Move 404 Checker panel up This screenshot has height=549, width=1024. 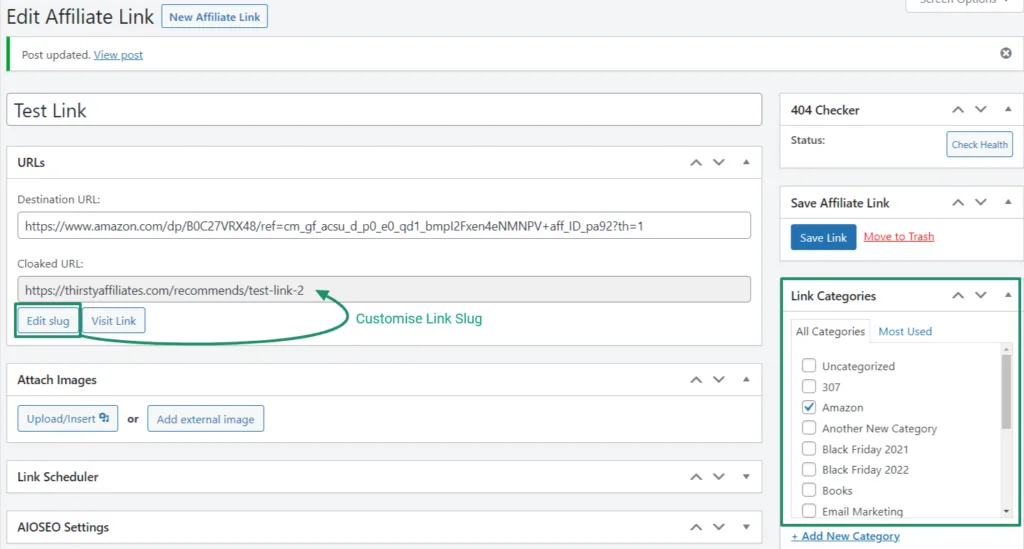(x=958, y=110)
